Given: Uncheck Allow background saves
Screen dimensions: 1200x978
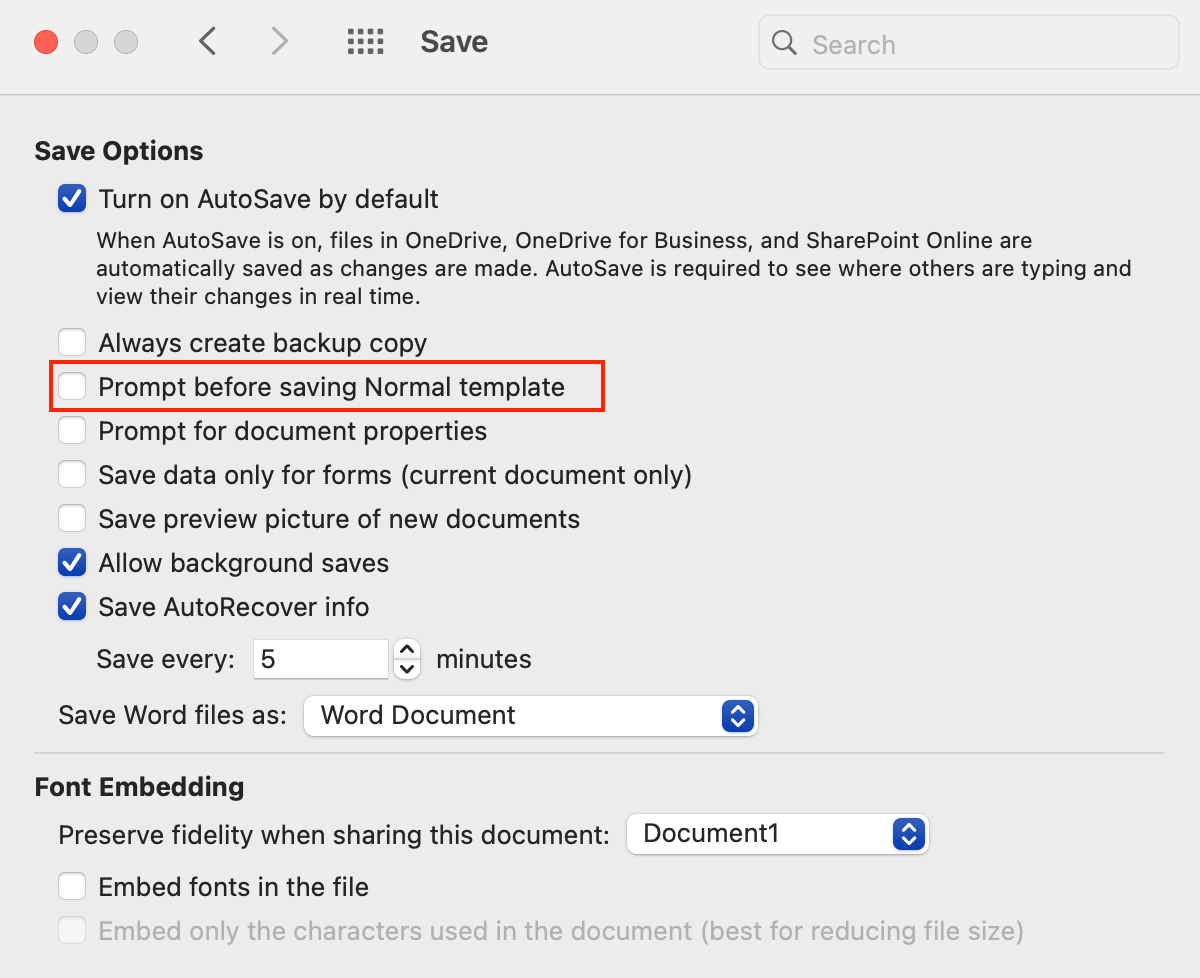Looking at the screenshot, I should coord(72,563).
